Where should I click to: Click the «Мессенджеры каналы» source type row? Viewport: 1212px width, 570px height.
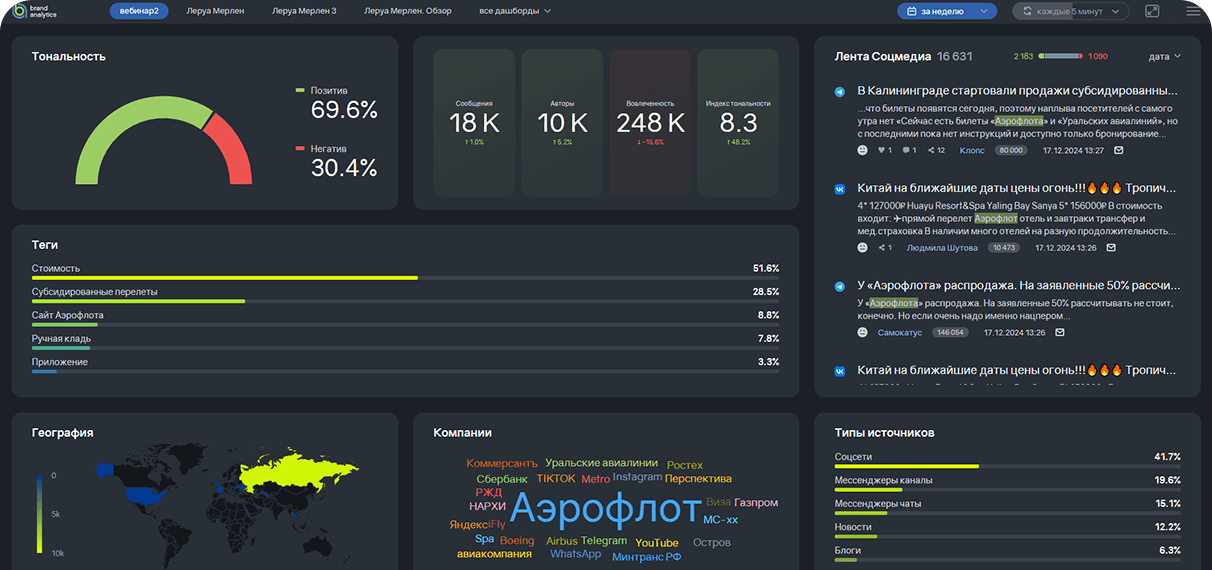1008,484
